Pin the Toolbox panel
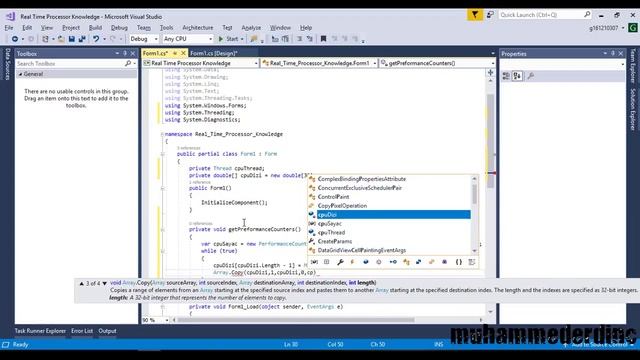640x360 pixels. click(125, 53)
